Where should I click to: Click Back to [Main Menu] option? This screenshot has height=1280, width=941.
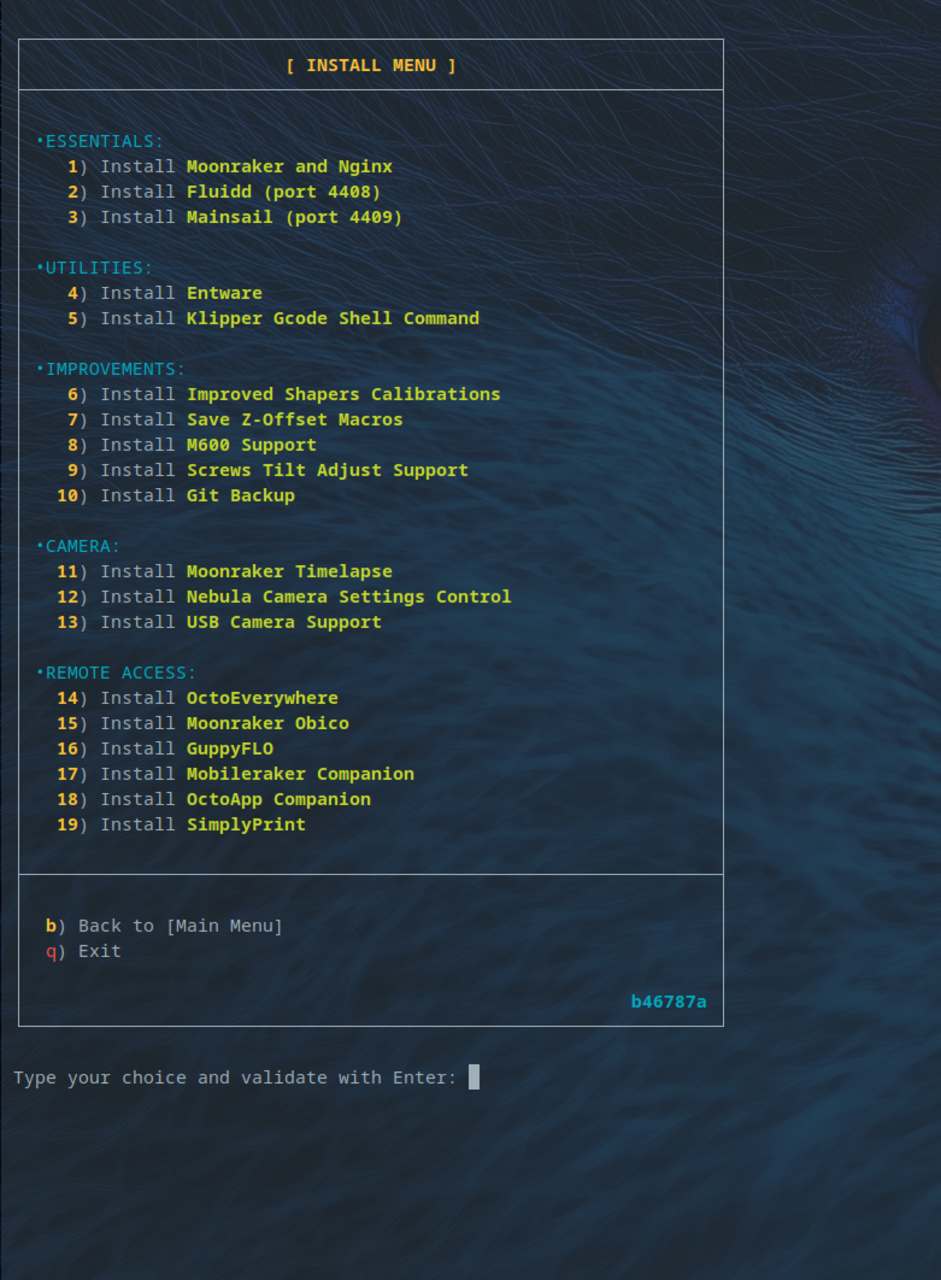coord(164,926)
